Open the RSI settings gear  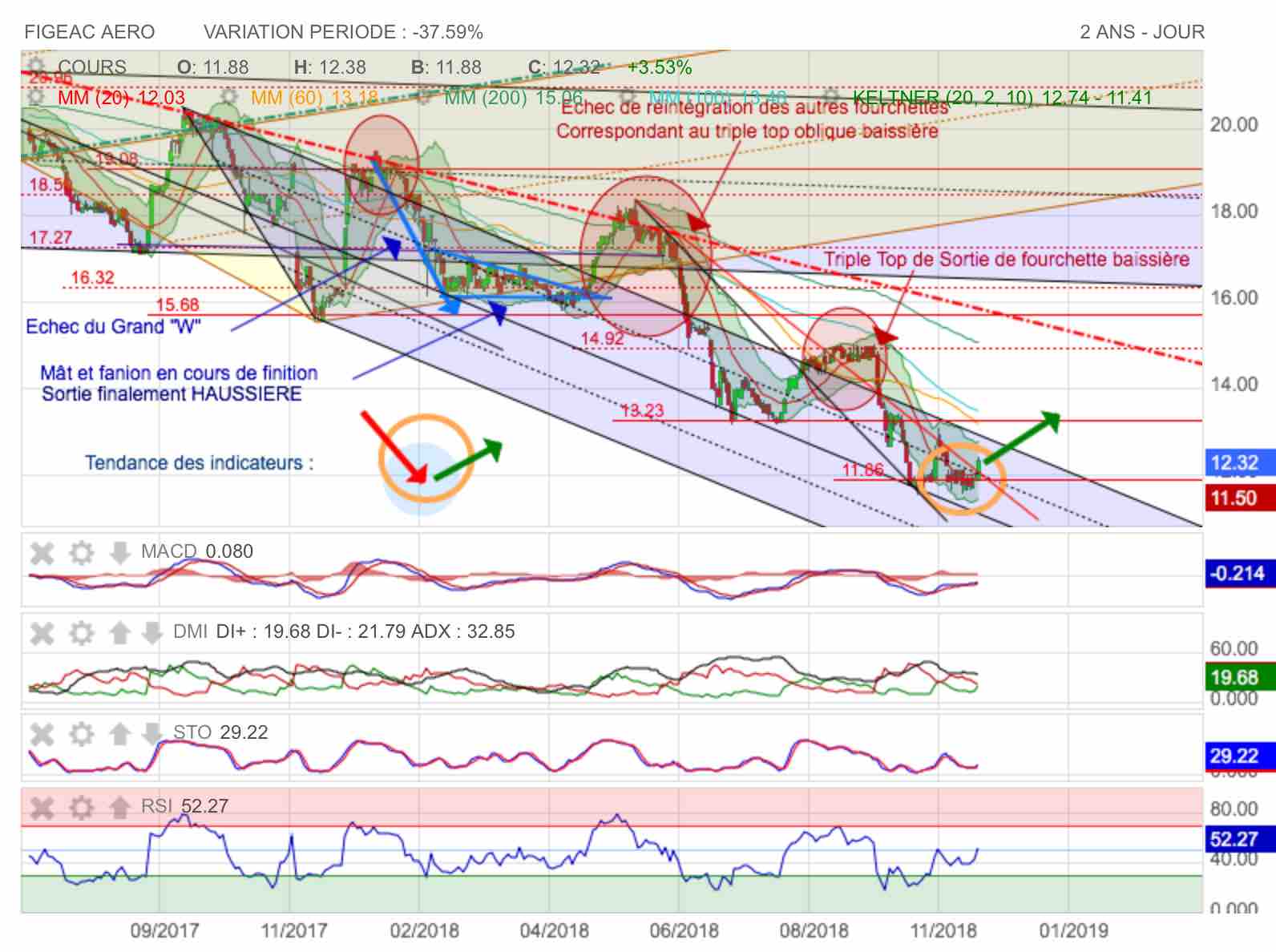[81, 807]
